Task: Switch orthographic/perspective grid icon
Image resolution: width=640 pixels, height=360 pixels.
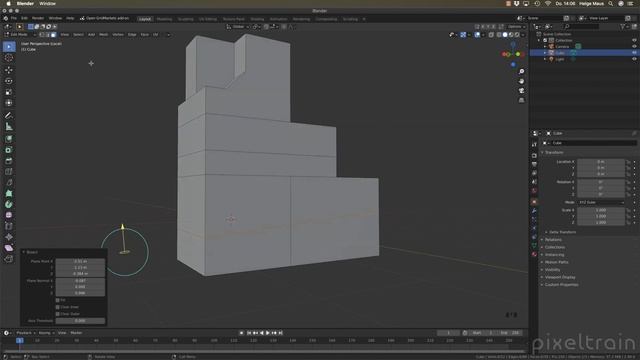Action: coord(521,100)
